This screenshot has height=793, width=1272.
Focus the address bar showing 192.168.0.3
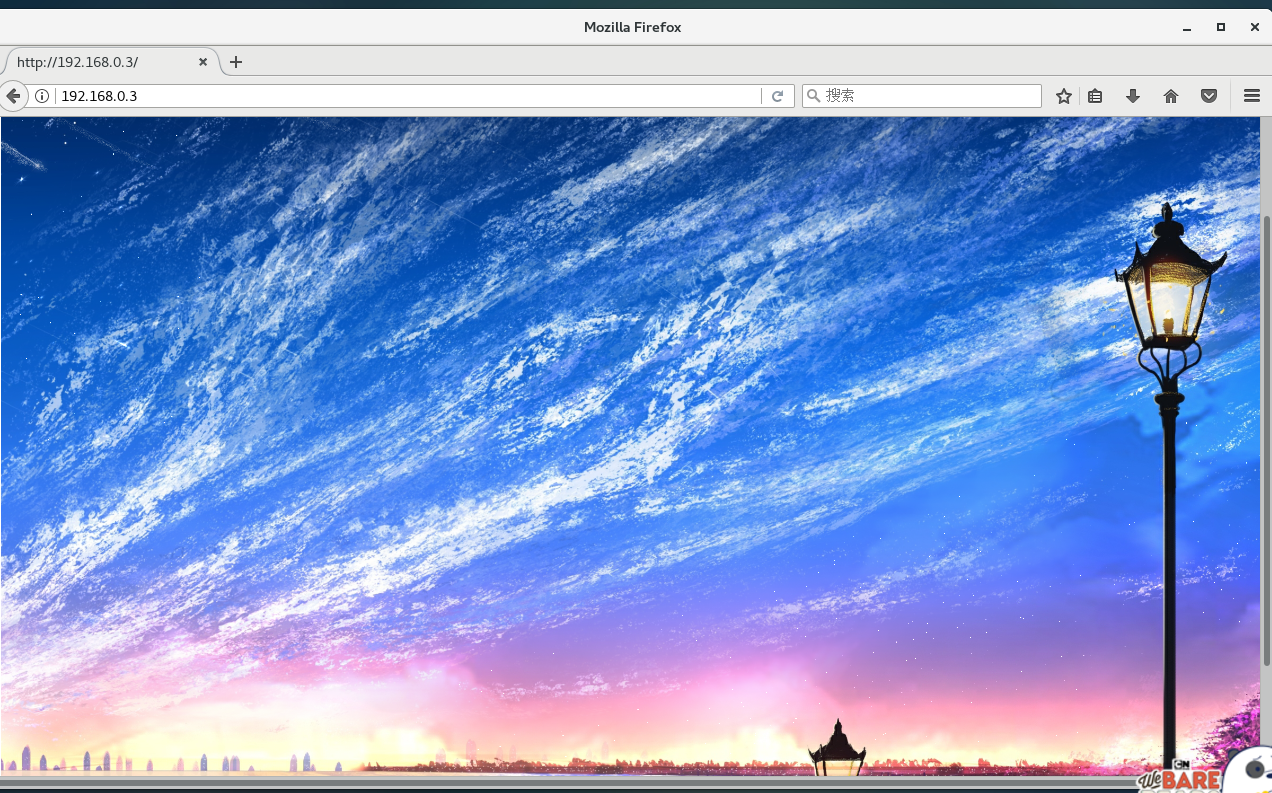point(408,96)
